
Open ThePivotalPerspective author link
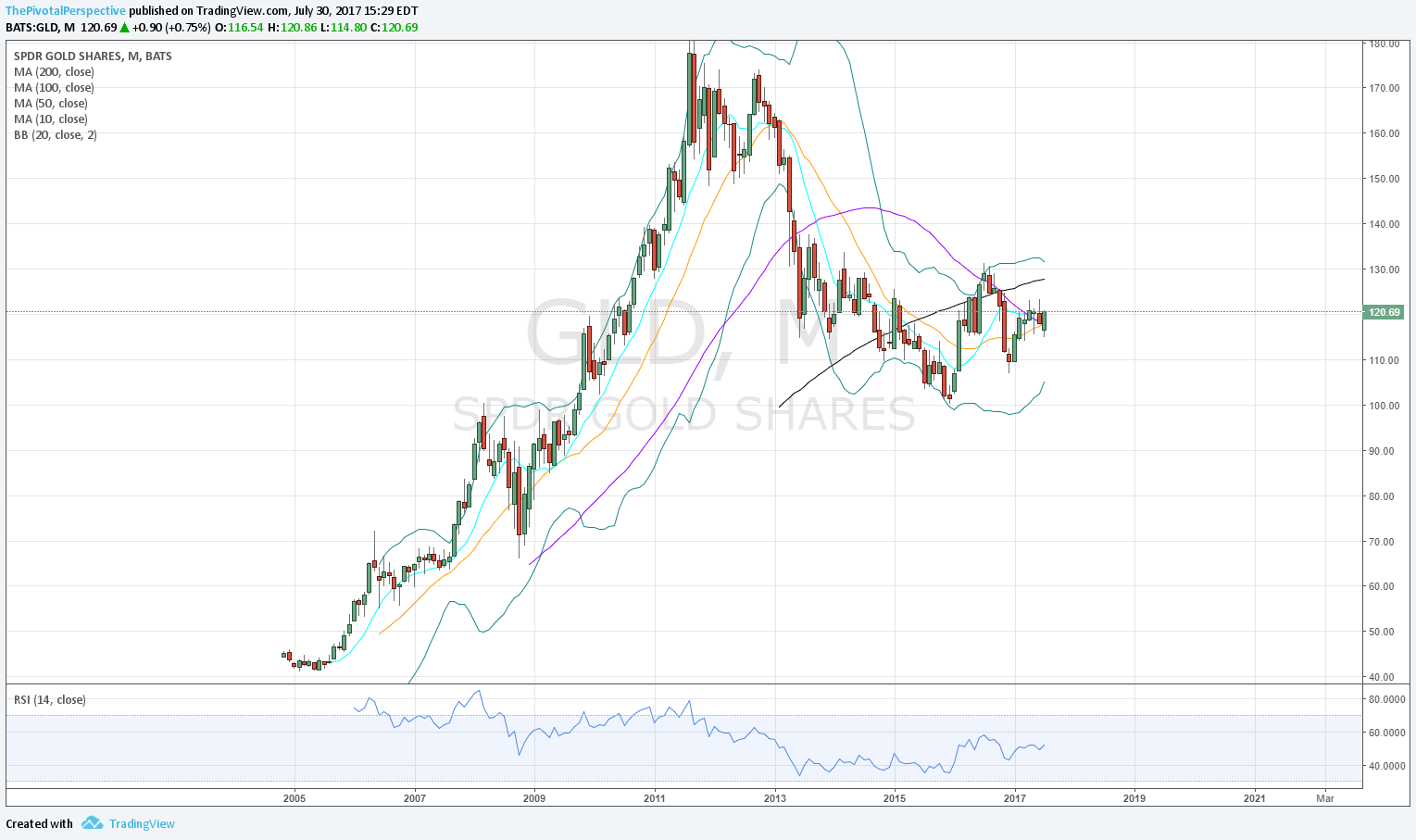66,11
